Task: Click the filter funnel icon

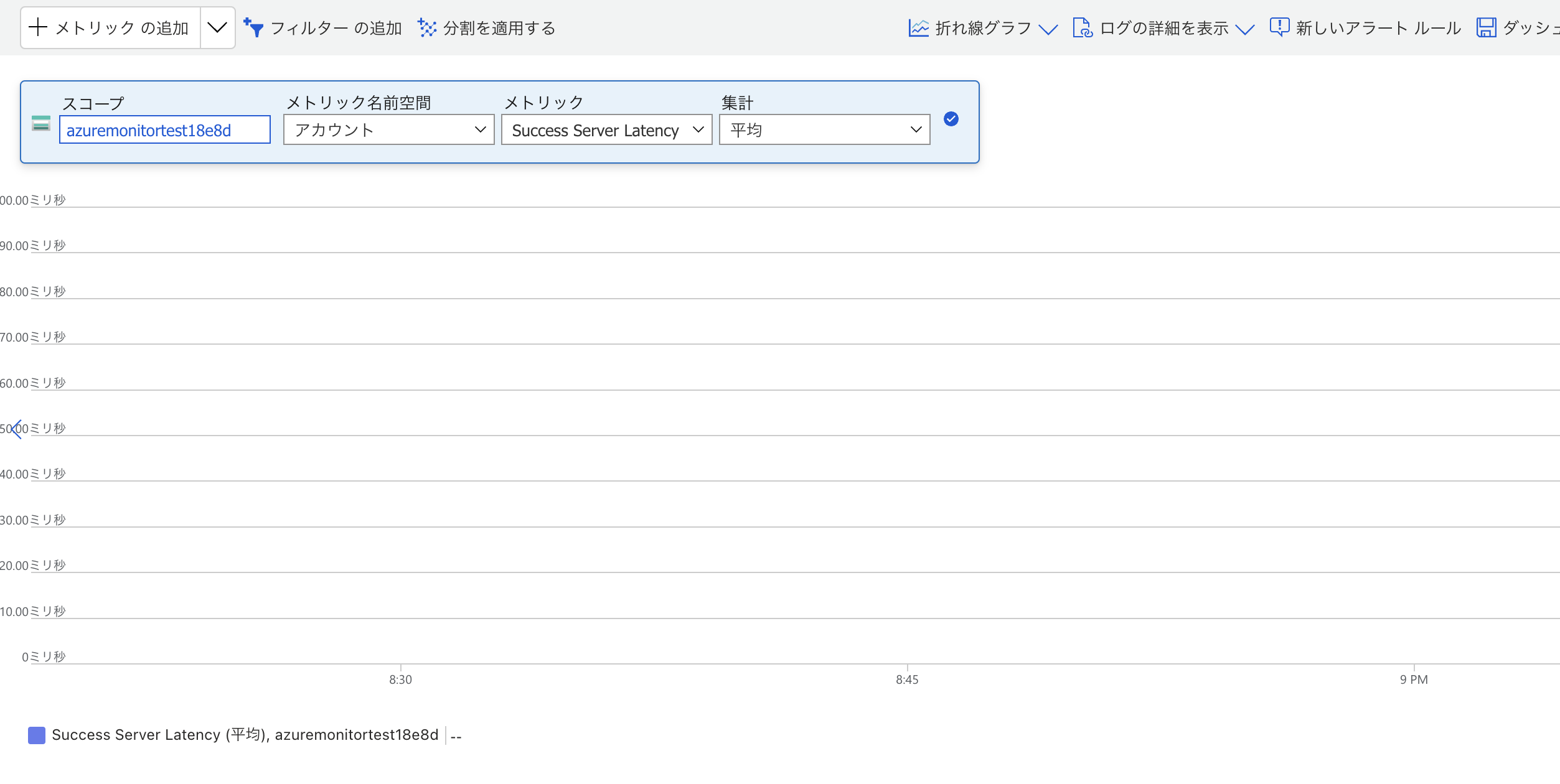Action: coord(253,28)
